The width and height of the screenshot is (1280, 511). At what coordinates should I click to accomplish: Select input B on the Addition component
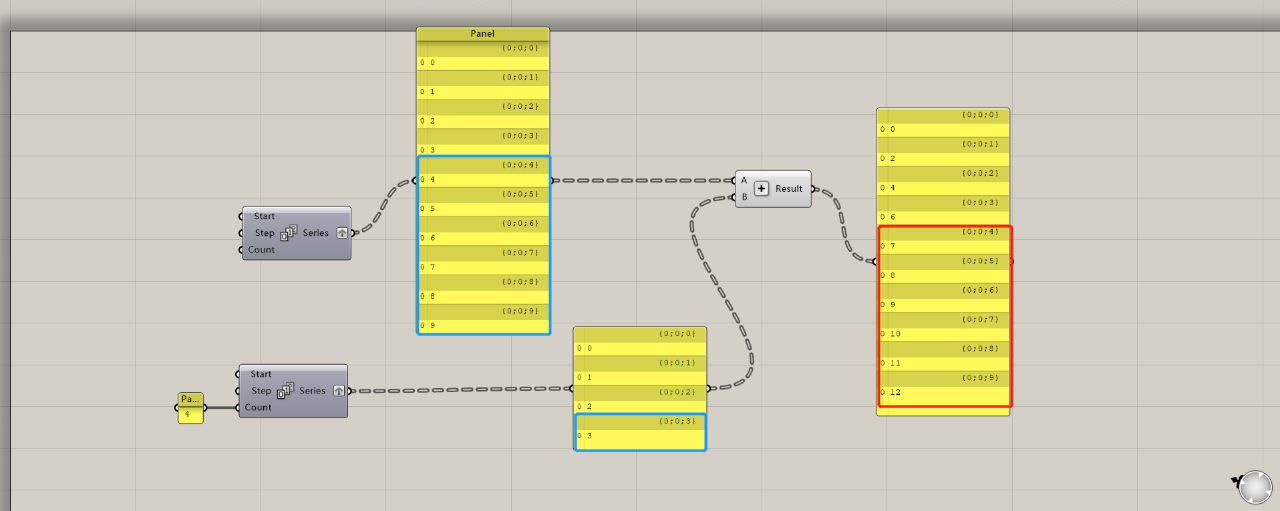743,197
